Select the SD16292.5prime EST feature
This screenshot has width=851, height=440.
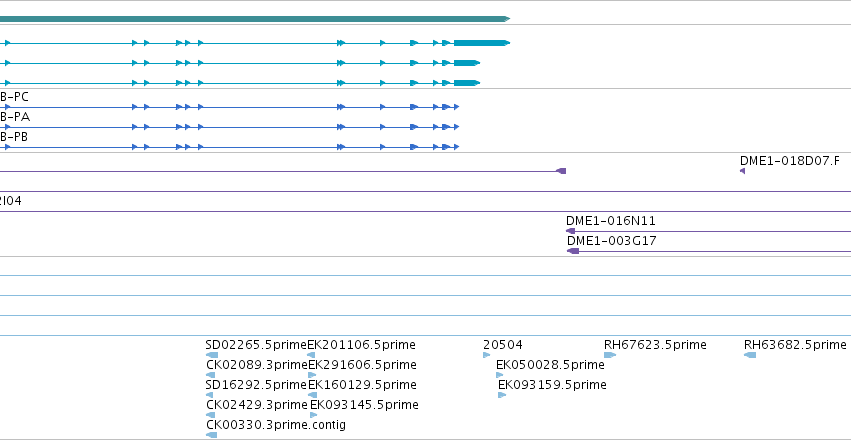tap(256, 385)
